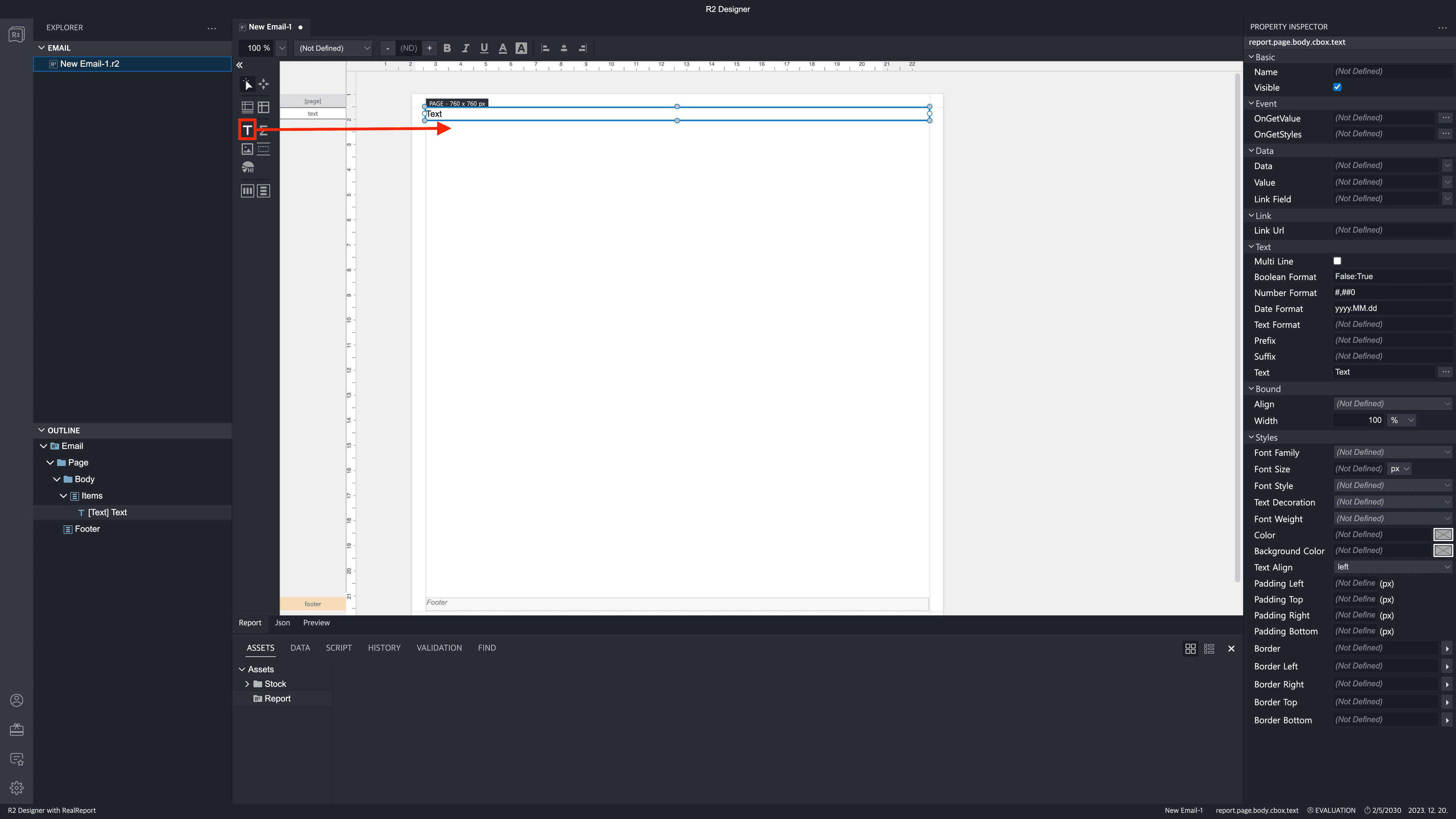Open settings gear in sidebar
1456x819 pixels.
coord(16,788)
